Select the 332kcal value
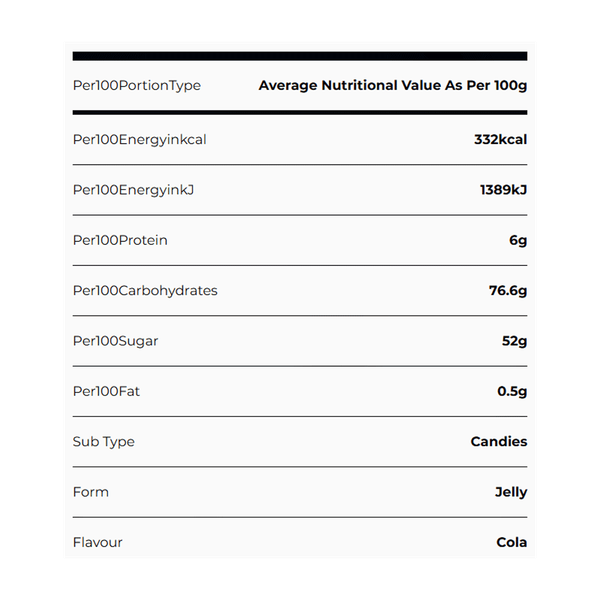This screenshot has width=600, height=600. click(500, 140)
